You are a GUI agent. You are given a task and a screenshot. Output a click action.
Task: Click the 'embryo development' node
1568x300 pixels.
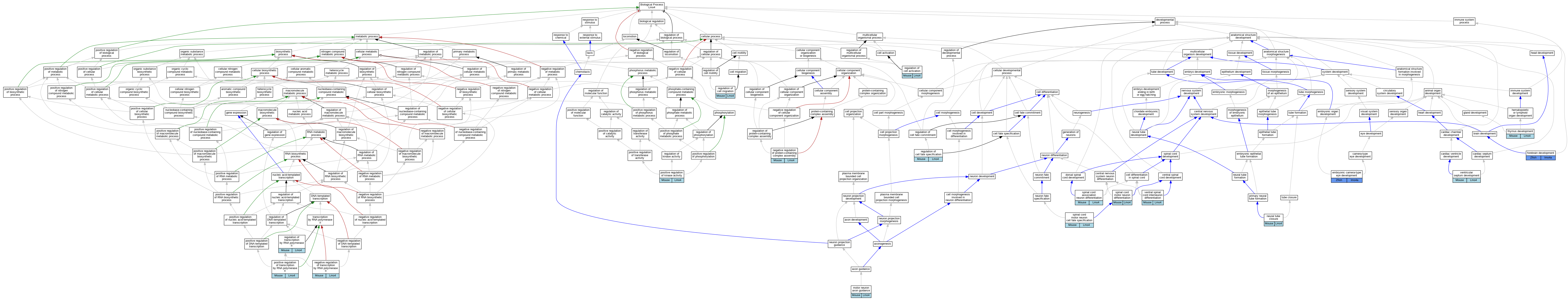pos(1197,72)
